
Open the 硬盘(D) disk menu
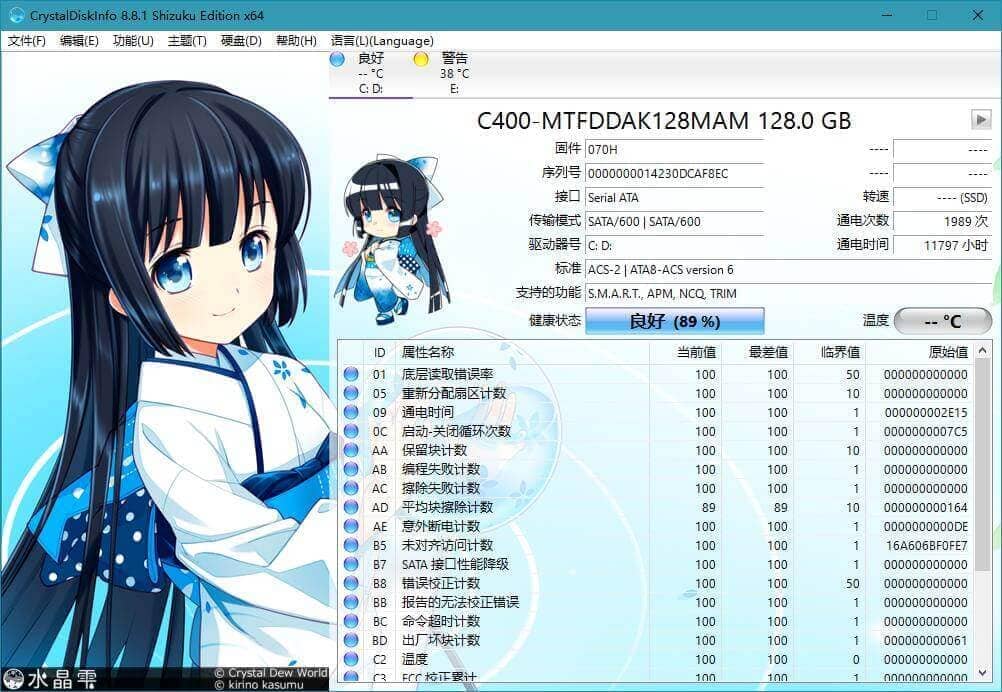pyautogui.click(x=240, y=41)
